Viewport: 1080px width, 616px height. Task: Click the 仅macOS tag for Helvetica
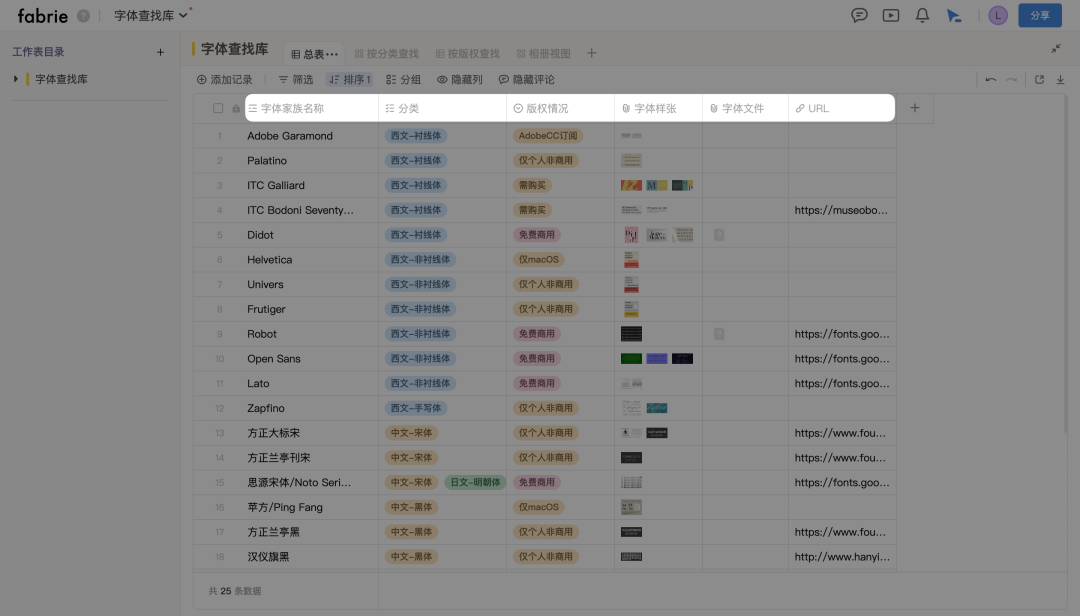539,260
